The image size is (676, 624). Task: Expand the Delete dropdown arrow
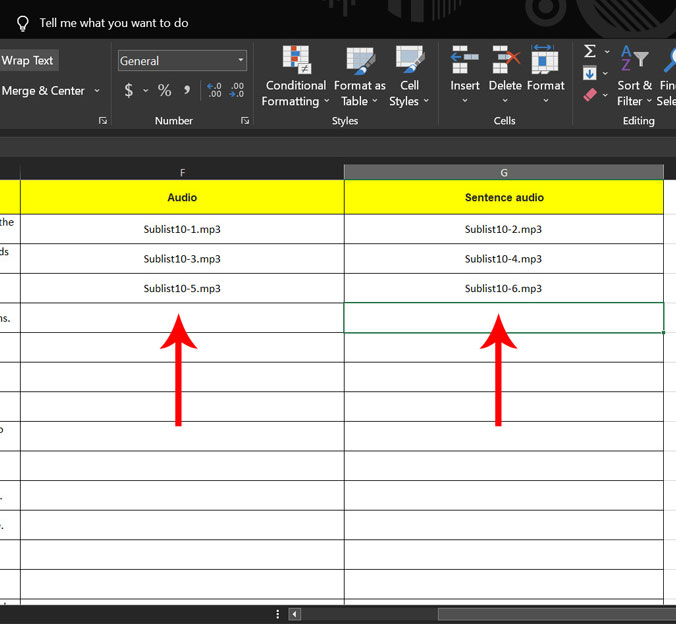click(x=505, y=101)
